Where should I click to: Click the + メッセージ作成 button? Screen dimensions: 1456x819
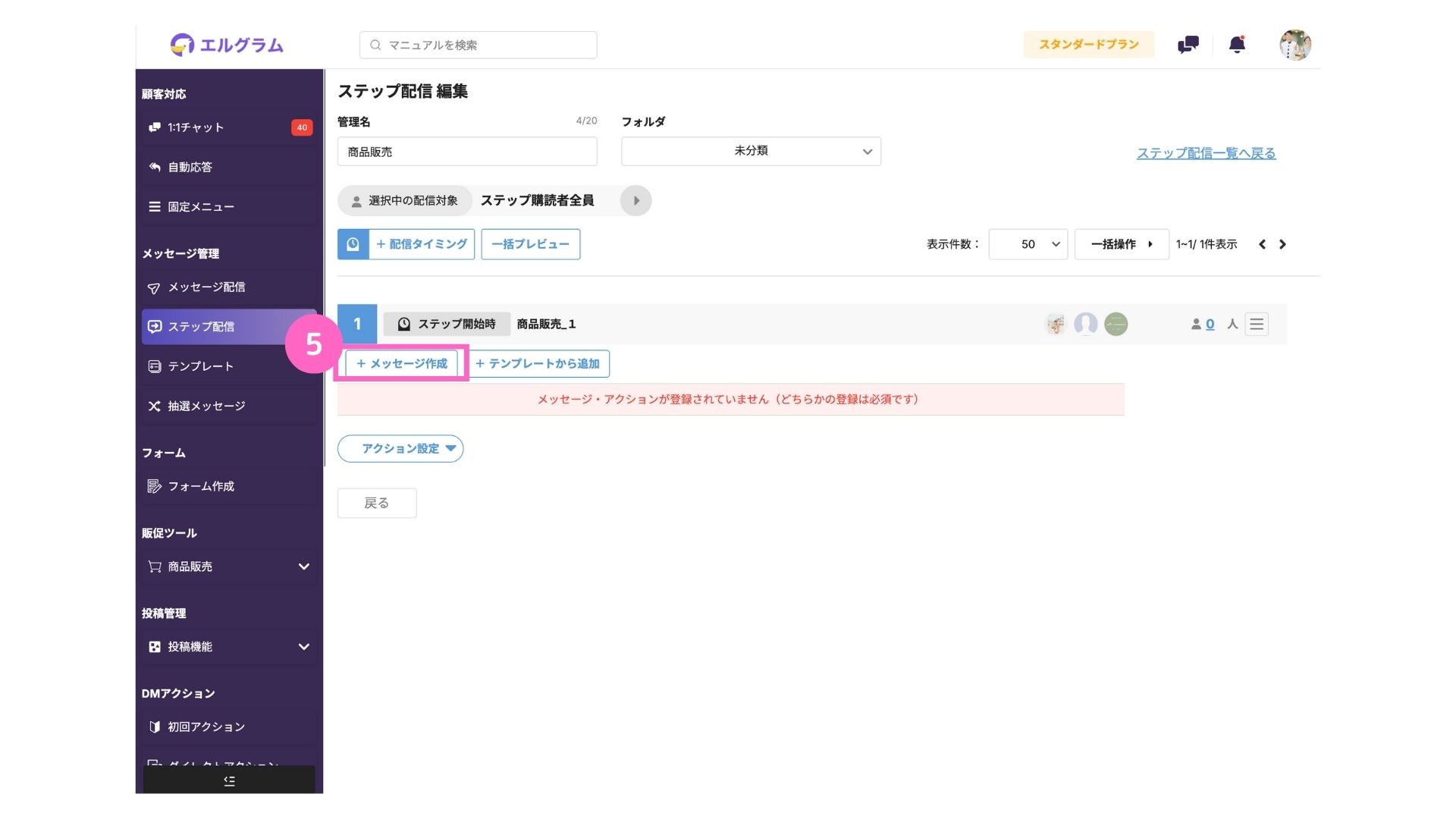402,364
